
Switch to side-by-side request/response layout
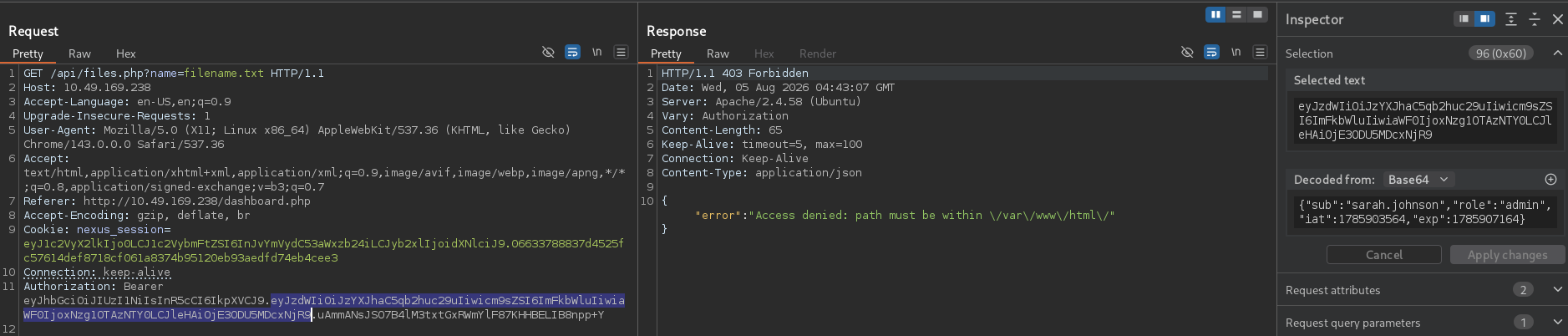point(1215,14)
